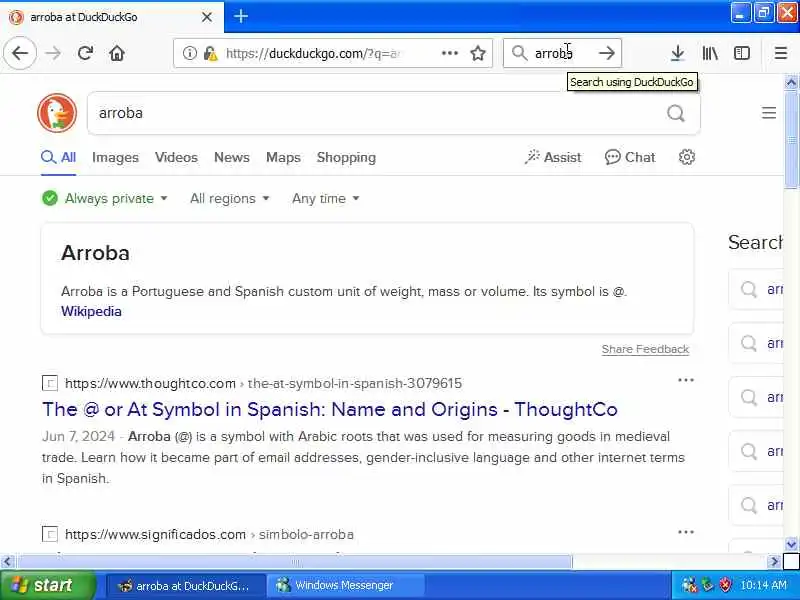Click the vertical scrollbar down arrow
The image size is (800, 600).
point(791,544)
